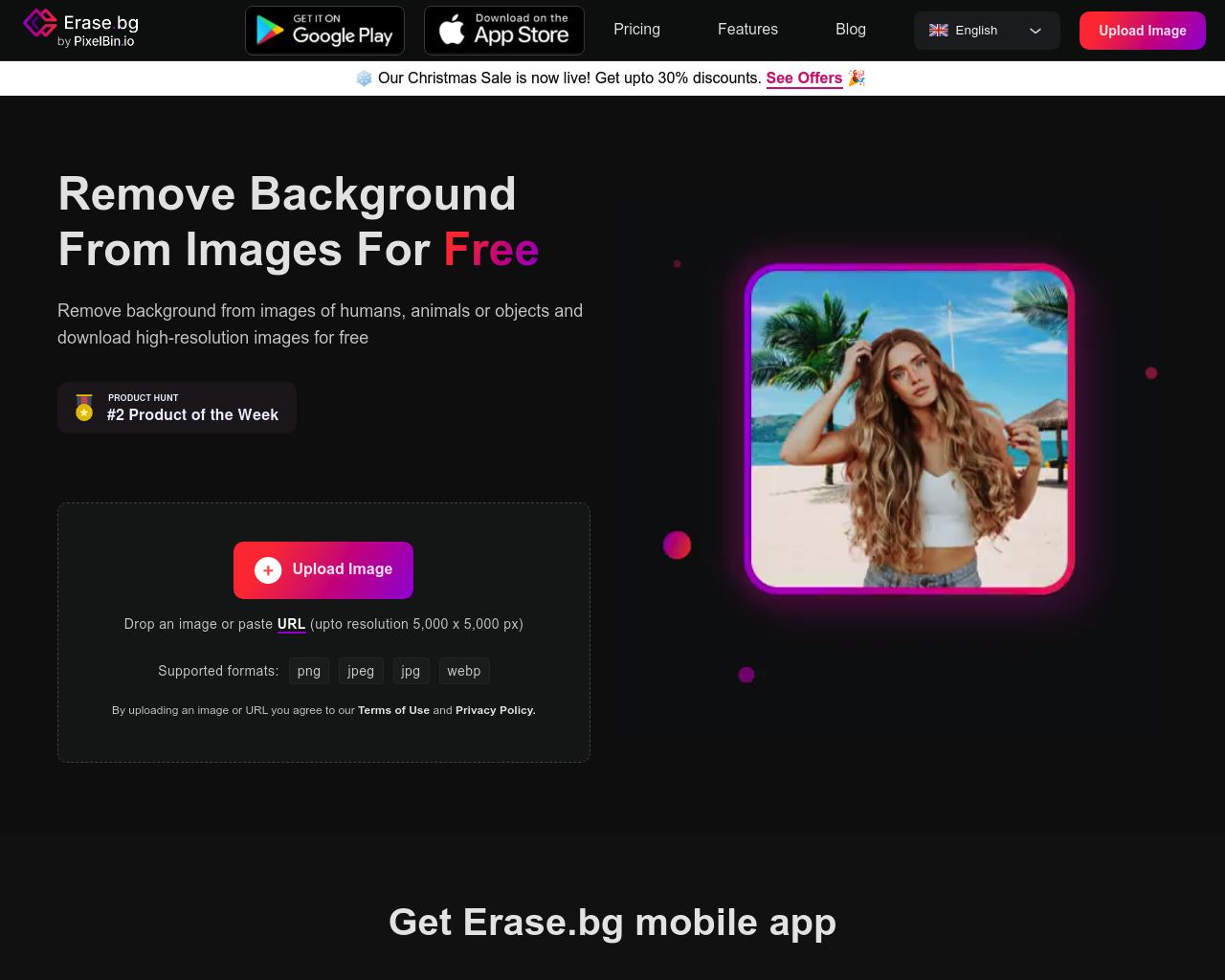Click the UK flag icon in language selector
Viewport: 1225px width, 980px height.
tap(939, 31)
